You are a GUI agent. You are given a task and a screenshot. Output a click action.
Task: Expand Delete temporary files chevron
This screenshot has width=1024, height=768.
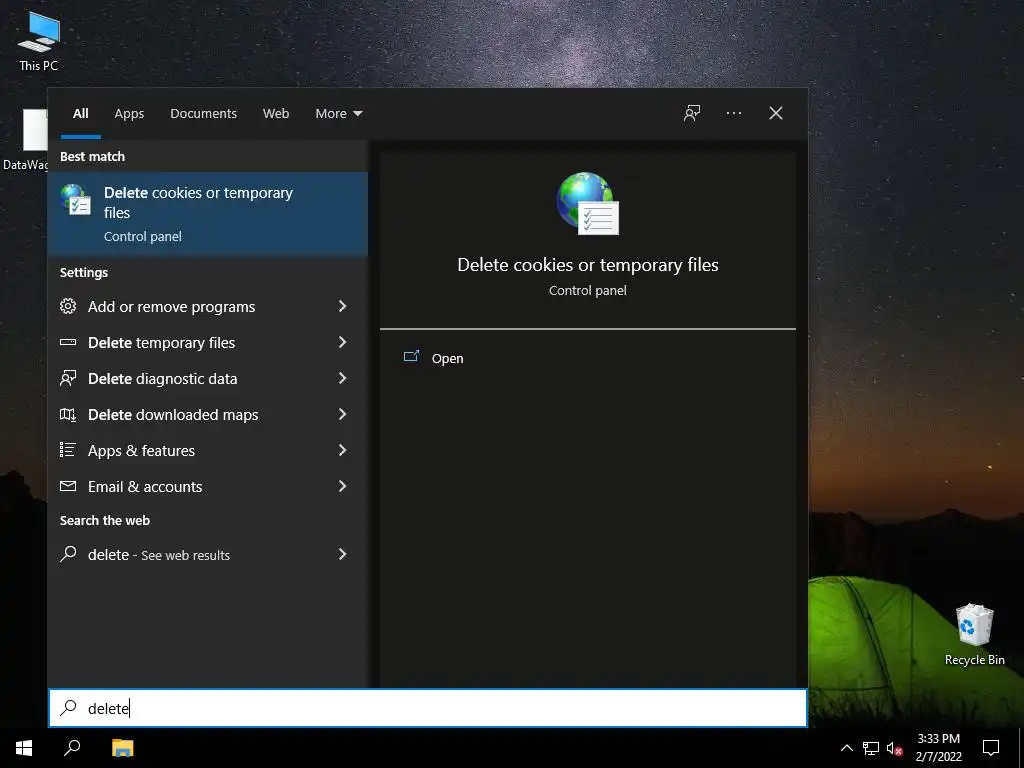(342, 342)
